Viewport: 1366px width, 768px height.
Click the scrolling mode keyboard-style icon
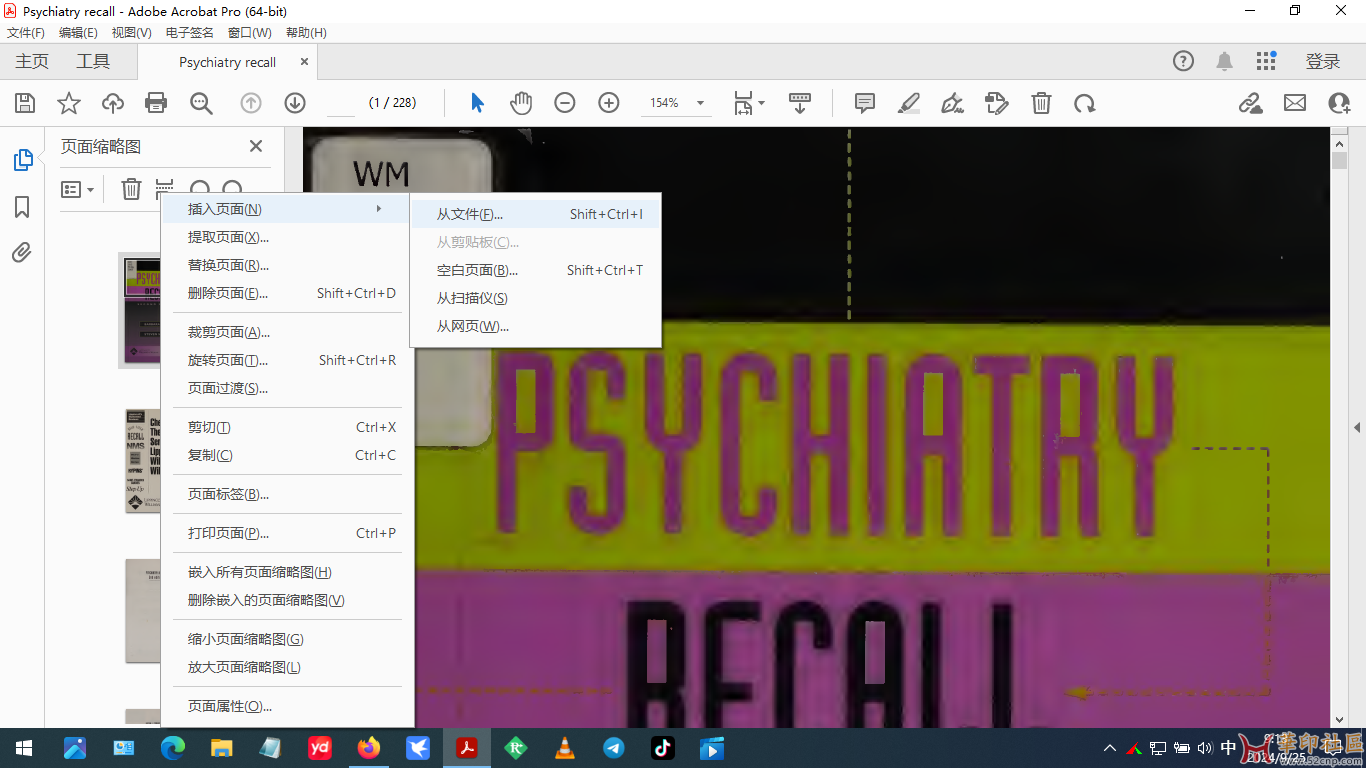800,103
